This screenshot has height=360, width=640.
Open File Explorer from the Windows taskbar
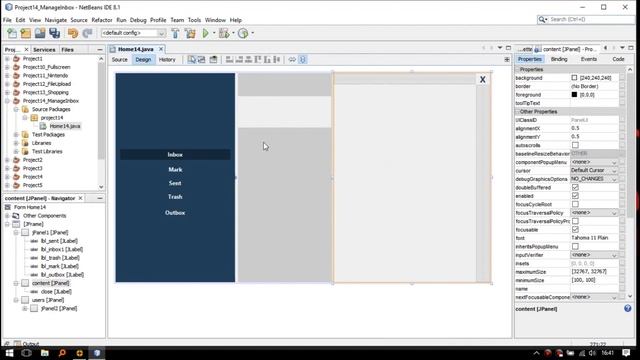pyautogui.click(x=44, y=353)
